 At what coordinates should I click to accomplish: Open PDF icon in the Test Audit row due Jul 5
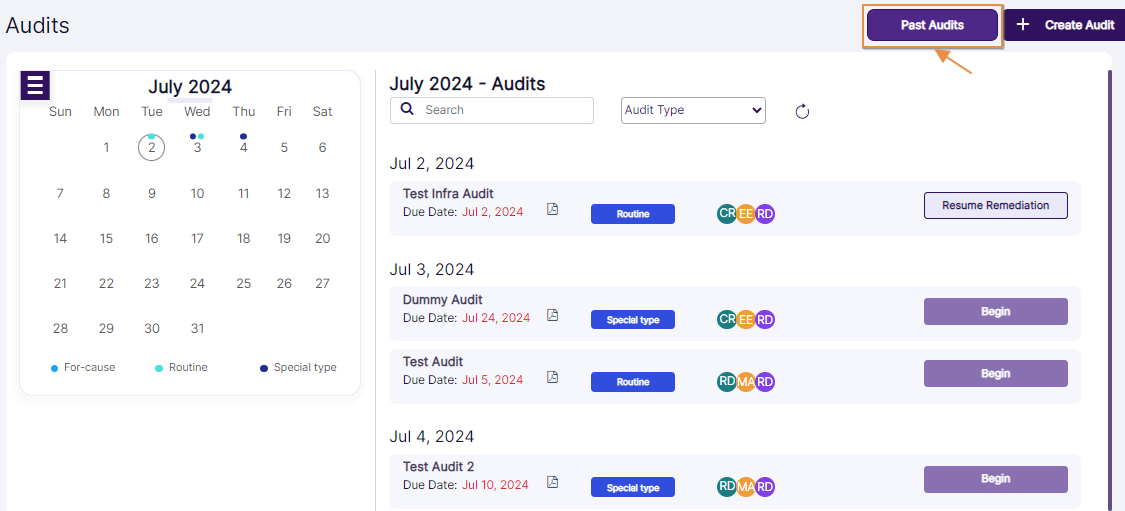coord(552,377)
